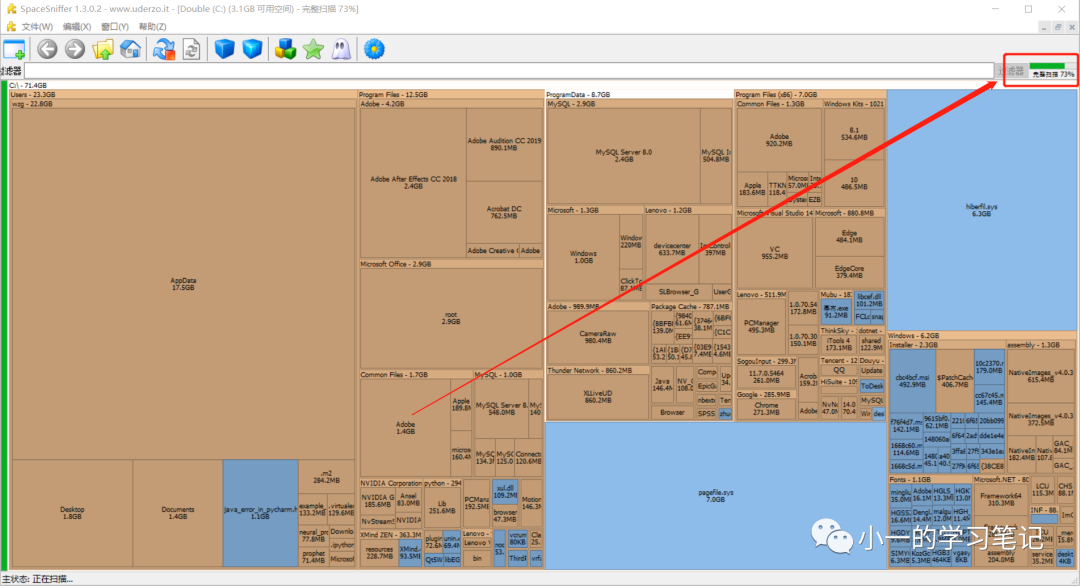The height and width of the screenshot is (586, 1080).
Task: Go back with the left arrow icon
Action: tap(47, 50)
